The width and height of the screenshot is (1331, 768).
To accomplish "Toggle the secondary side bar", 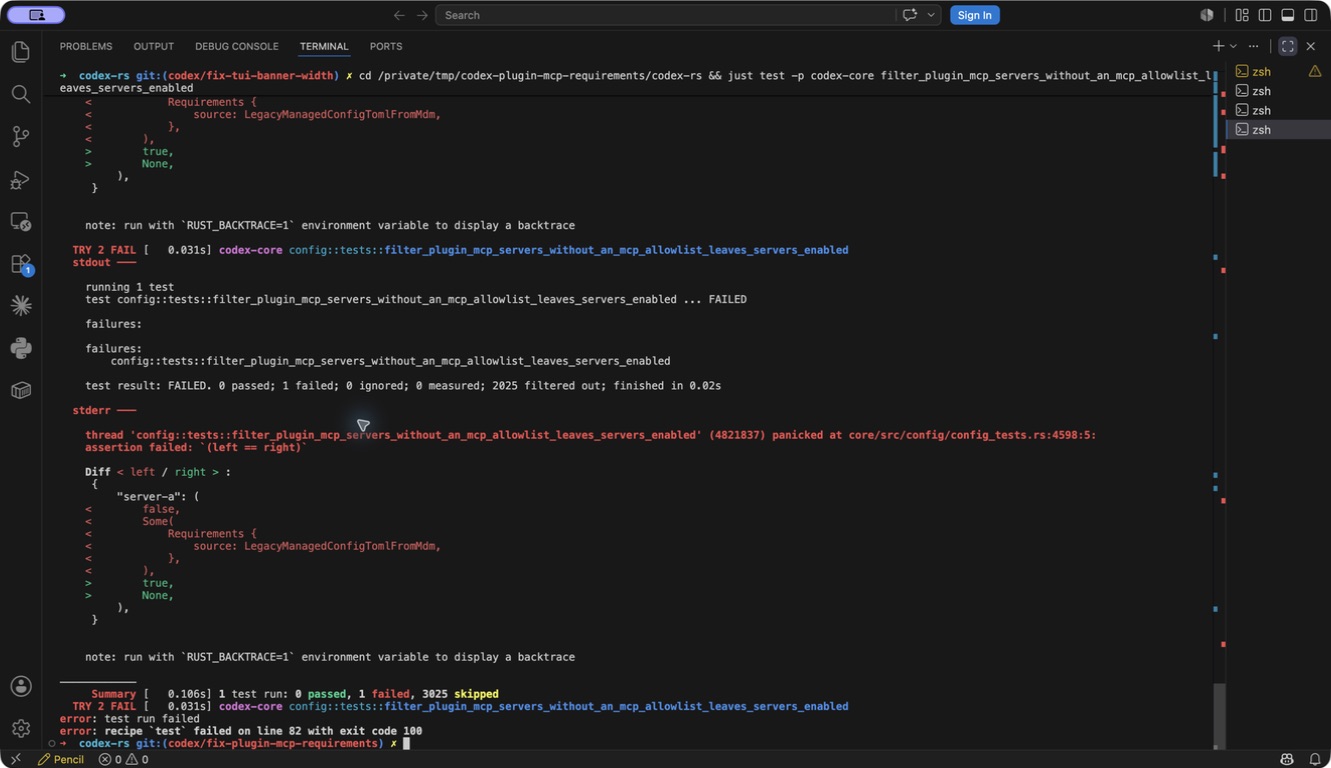I will 1311,15.
